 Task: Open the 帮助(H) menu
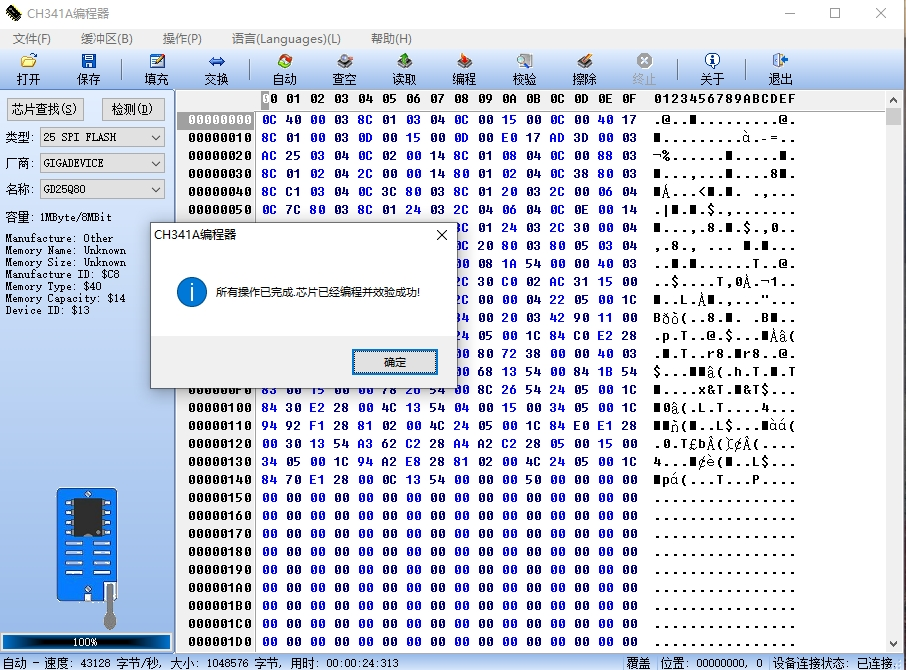click(x=391, y=39)
